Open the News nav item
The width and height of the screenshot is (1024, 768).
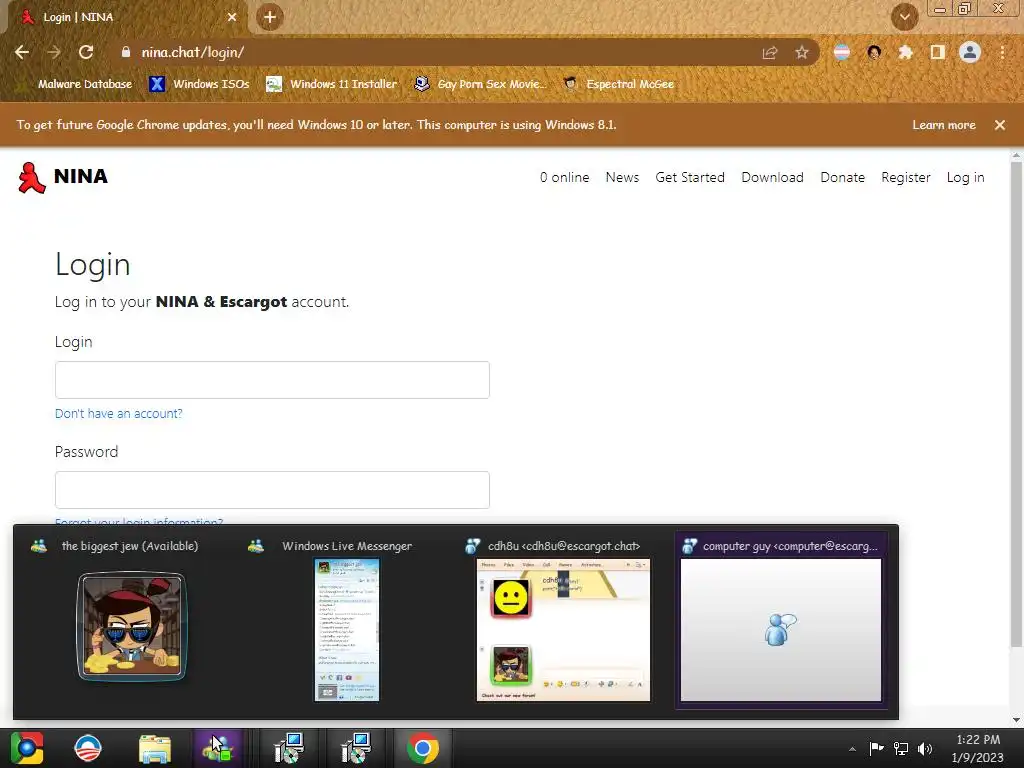tap(622, 177)
